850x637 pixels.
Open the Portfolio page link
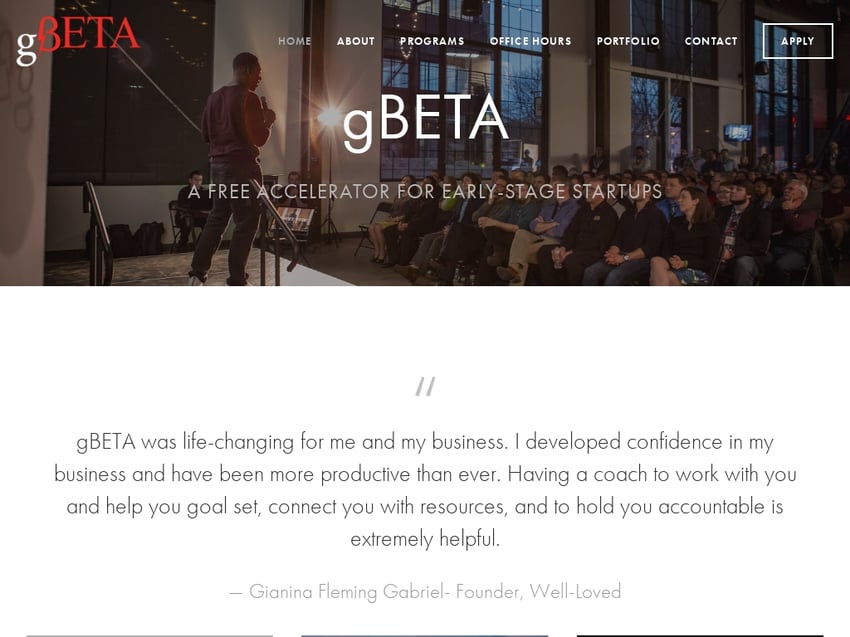click(x=628, y=41)
